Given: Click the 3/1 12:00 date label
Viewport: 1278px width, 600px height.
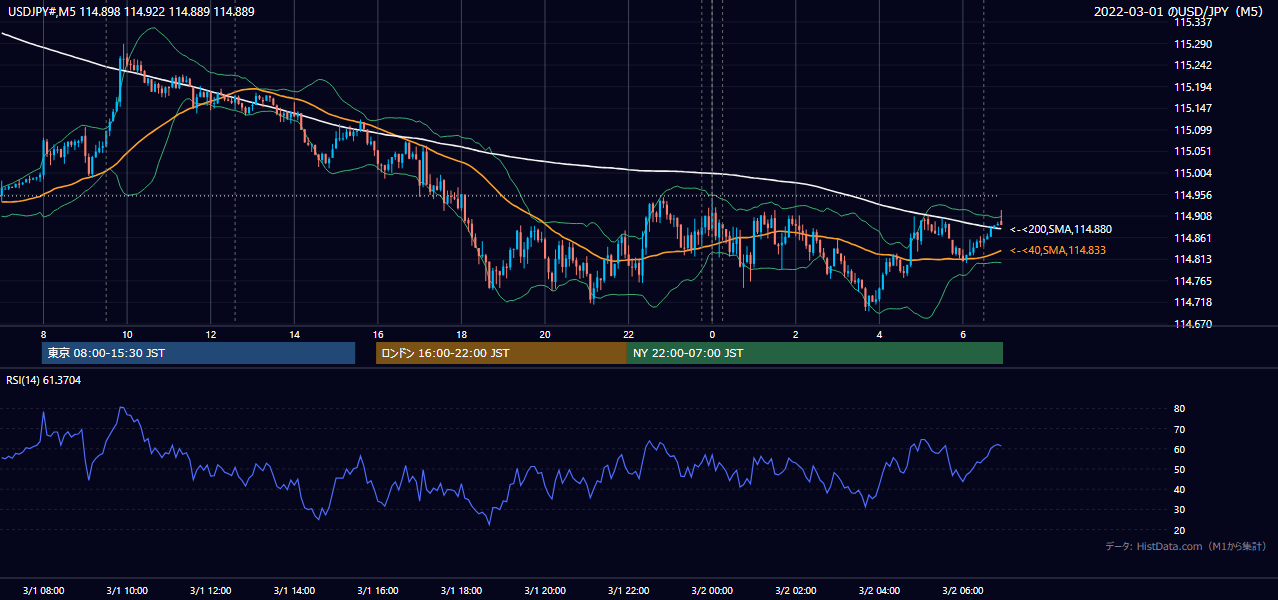Looking at the screenshot, I should 210,590.
